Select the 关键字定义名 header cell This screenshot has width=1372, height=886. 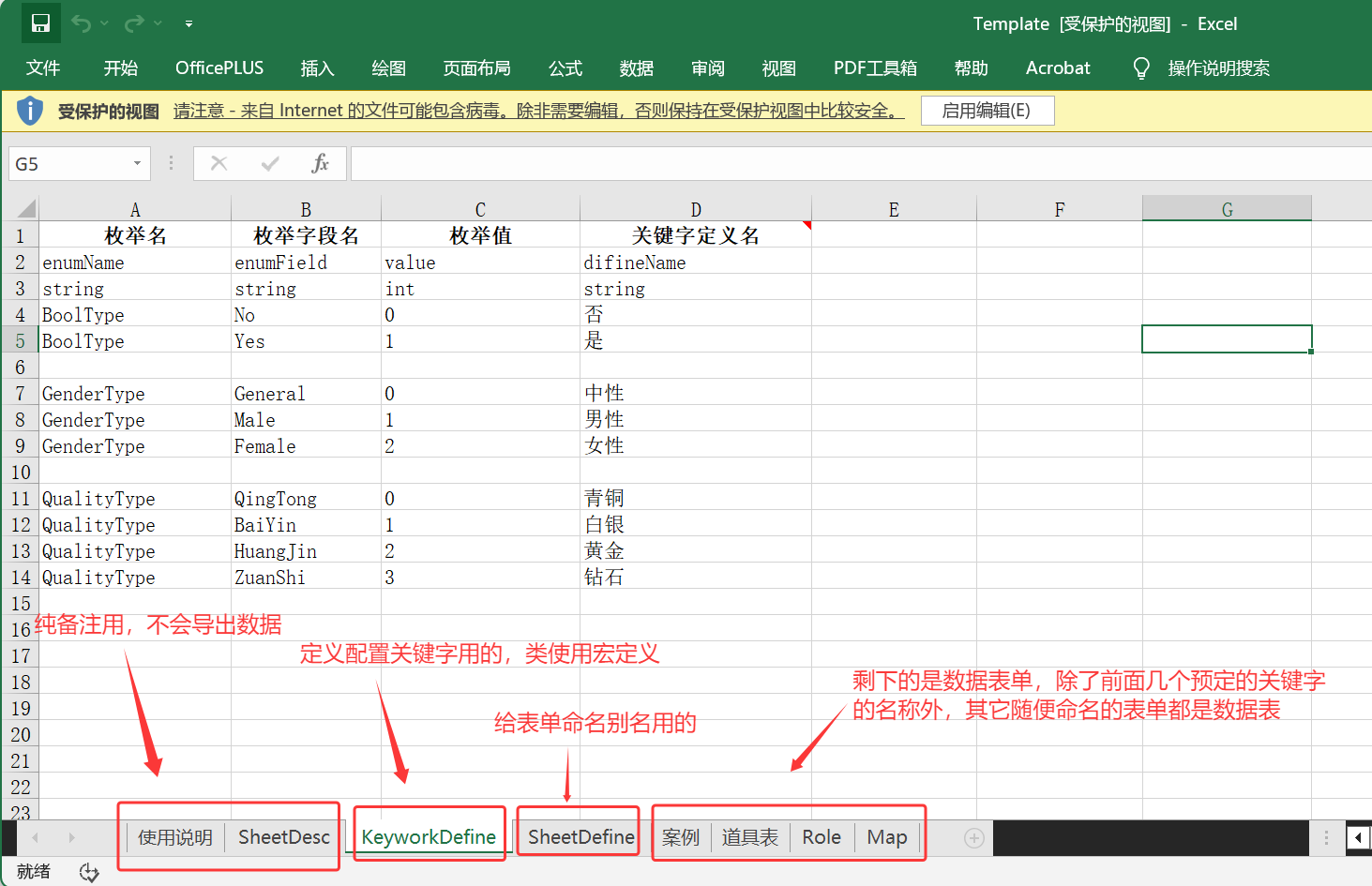pos(696,235)
